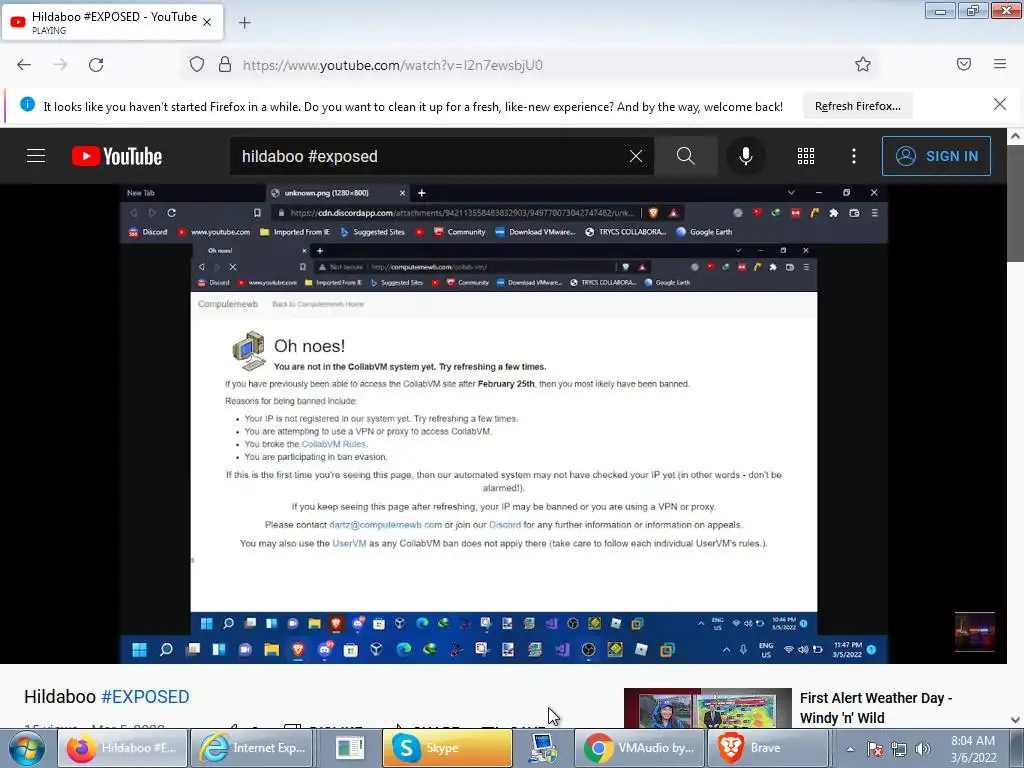Reload the current YouTube page
Image resolution: width=1024 pixels, height=768 pixels.
96,65
